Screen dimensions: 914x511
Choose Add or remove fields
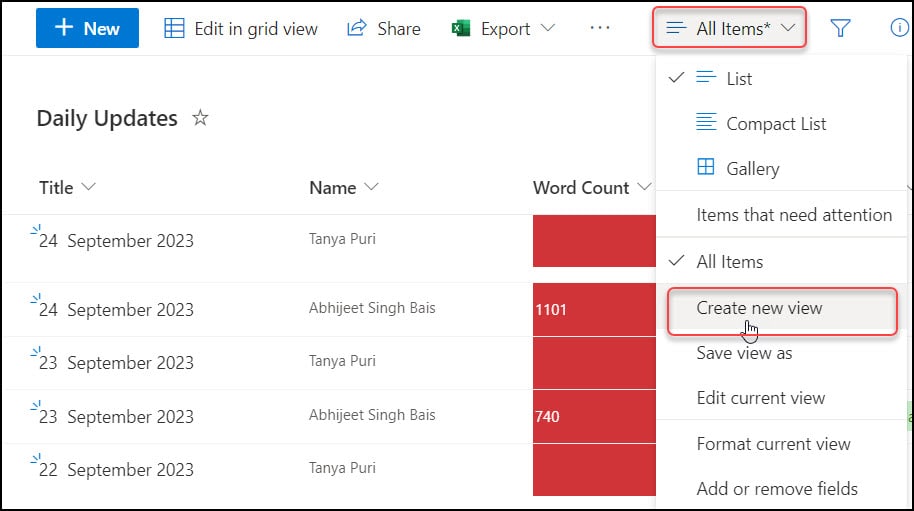click(782, 488)
